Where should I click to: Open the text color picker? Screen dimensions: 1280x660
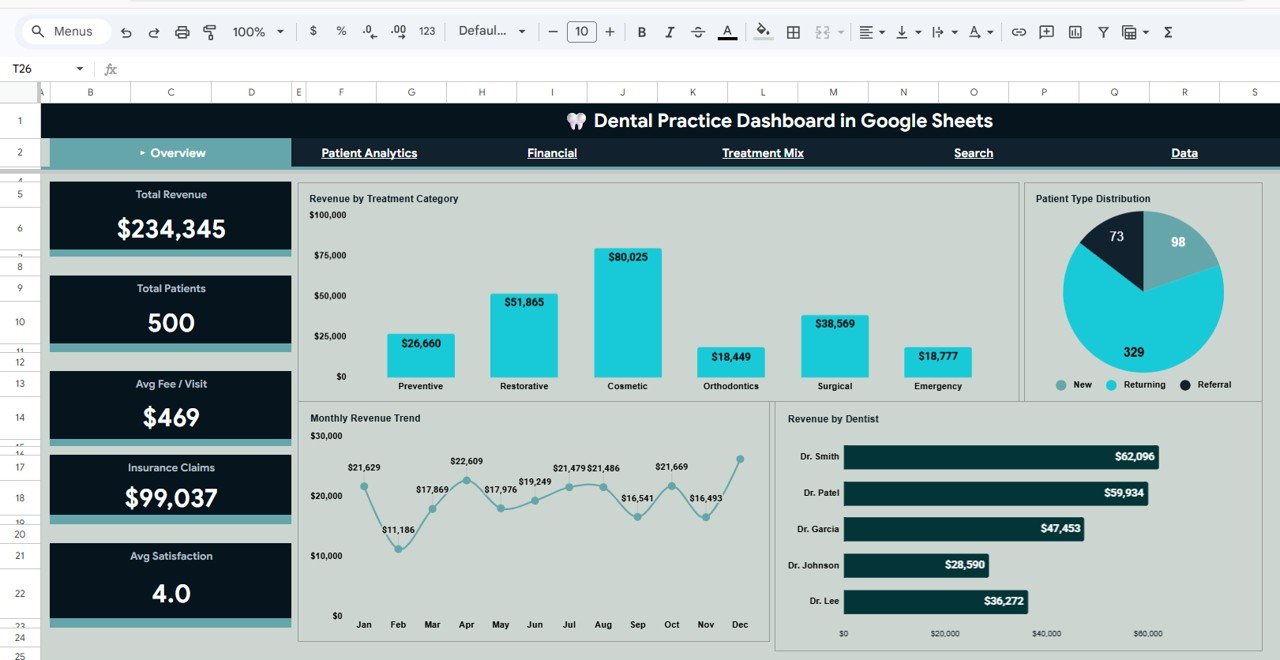[x=728, y=32]
